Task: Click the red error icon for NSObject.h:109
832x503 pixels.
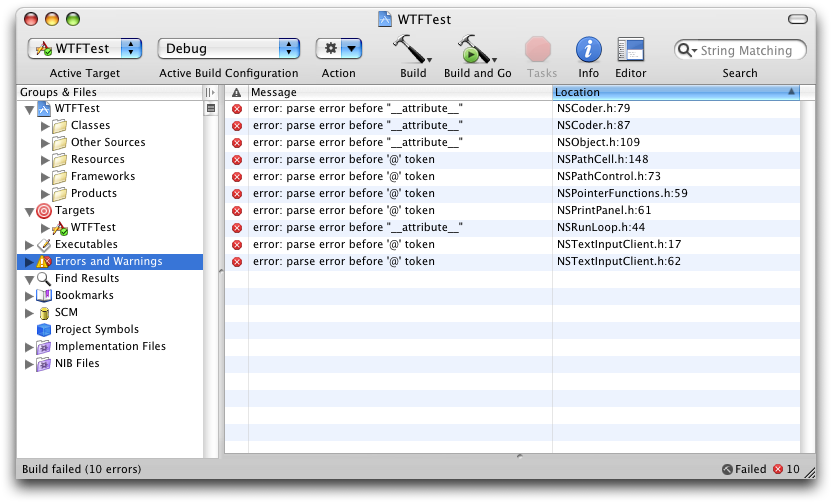Action: [x=237, y=143]
